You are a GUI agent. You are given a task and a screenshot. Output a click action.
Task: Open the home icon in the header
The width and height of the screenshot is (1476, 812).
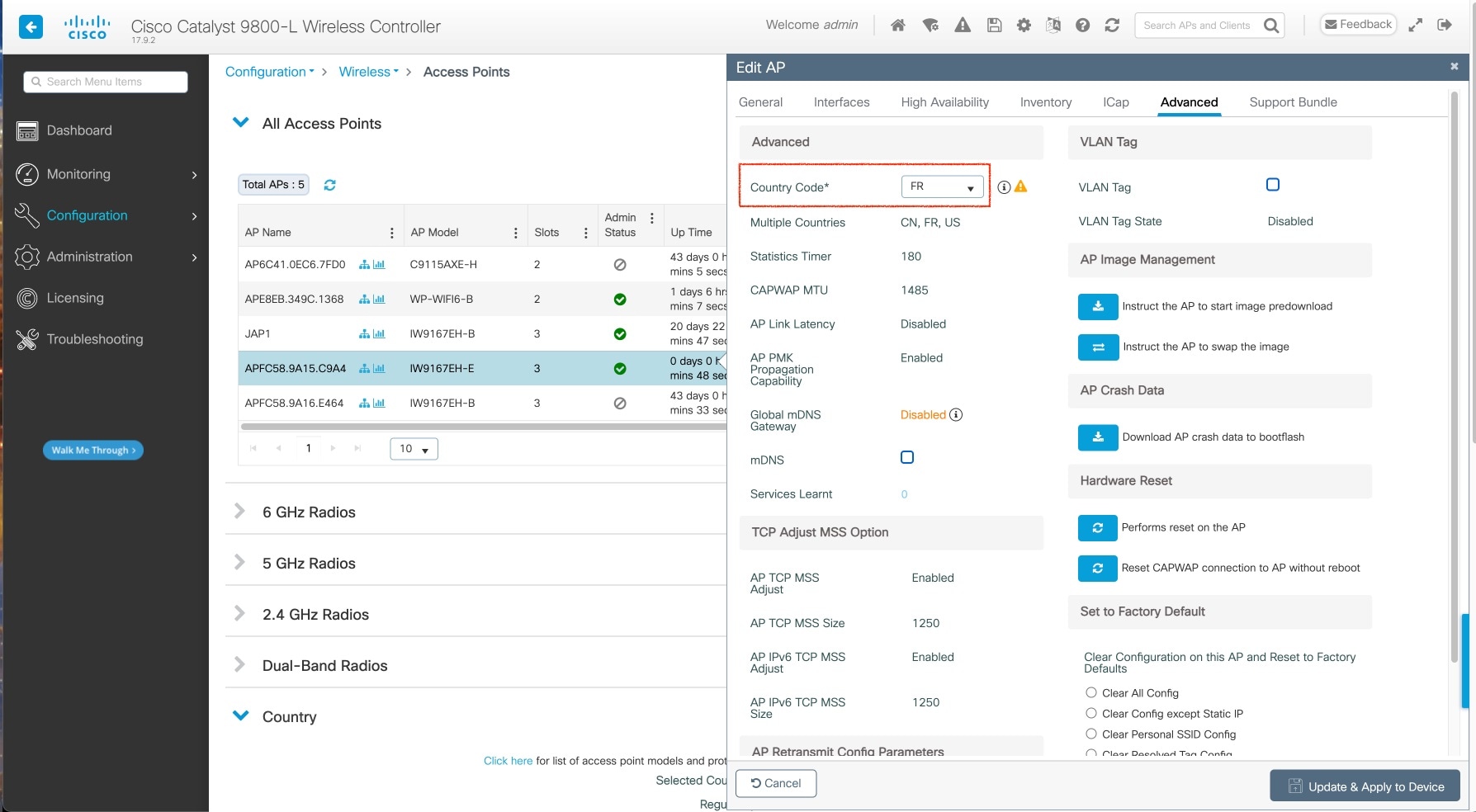898,26
